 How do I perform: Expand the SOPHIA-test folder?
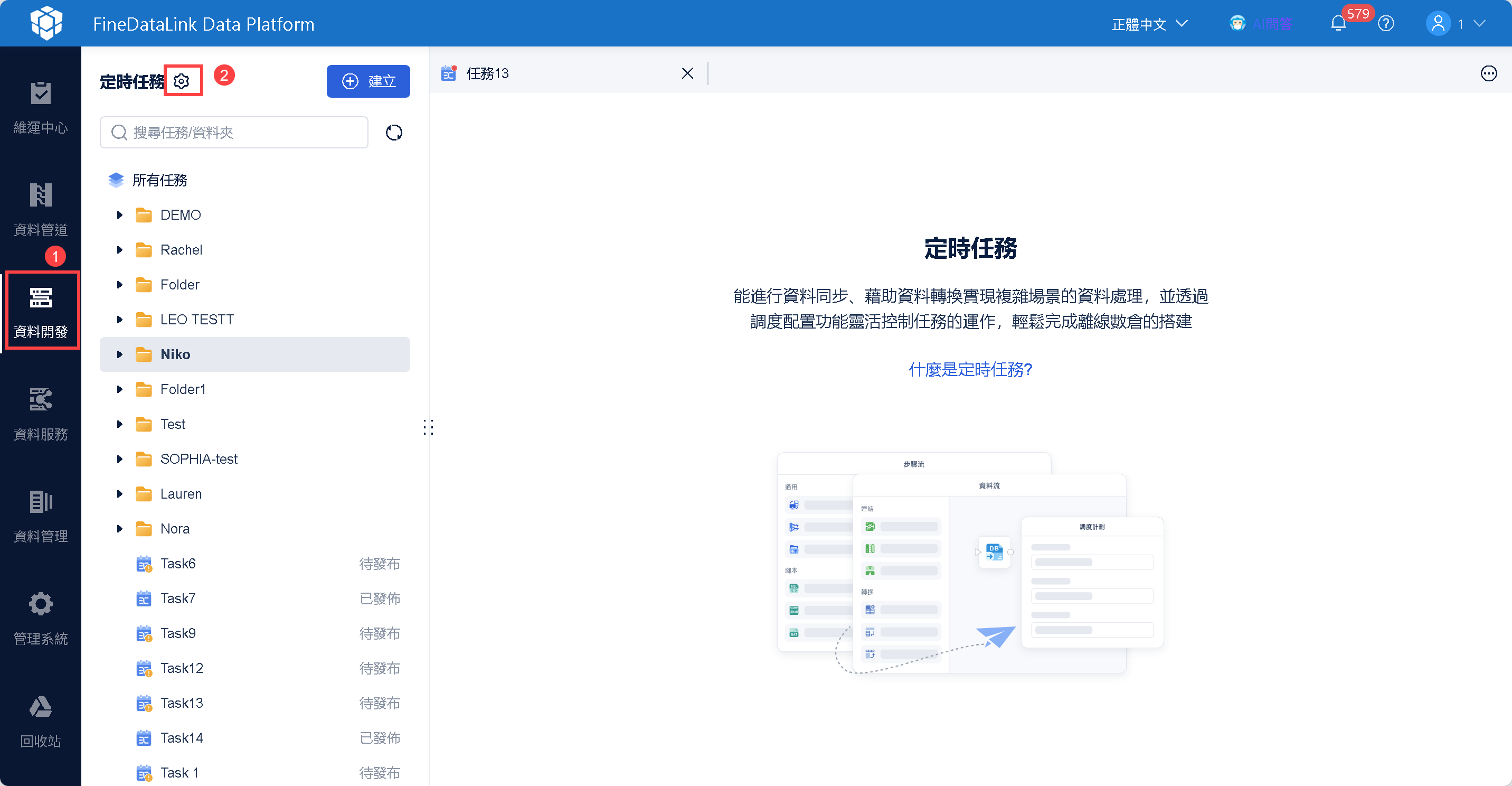[x=120, y=459]
